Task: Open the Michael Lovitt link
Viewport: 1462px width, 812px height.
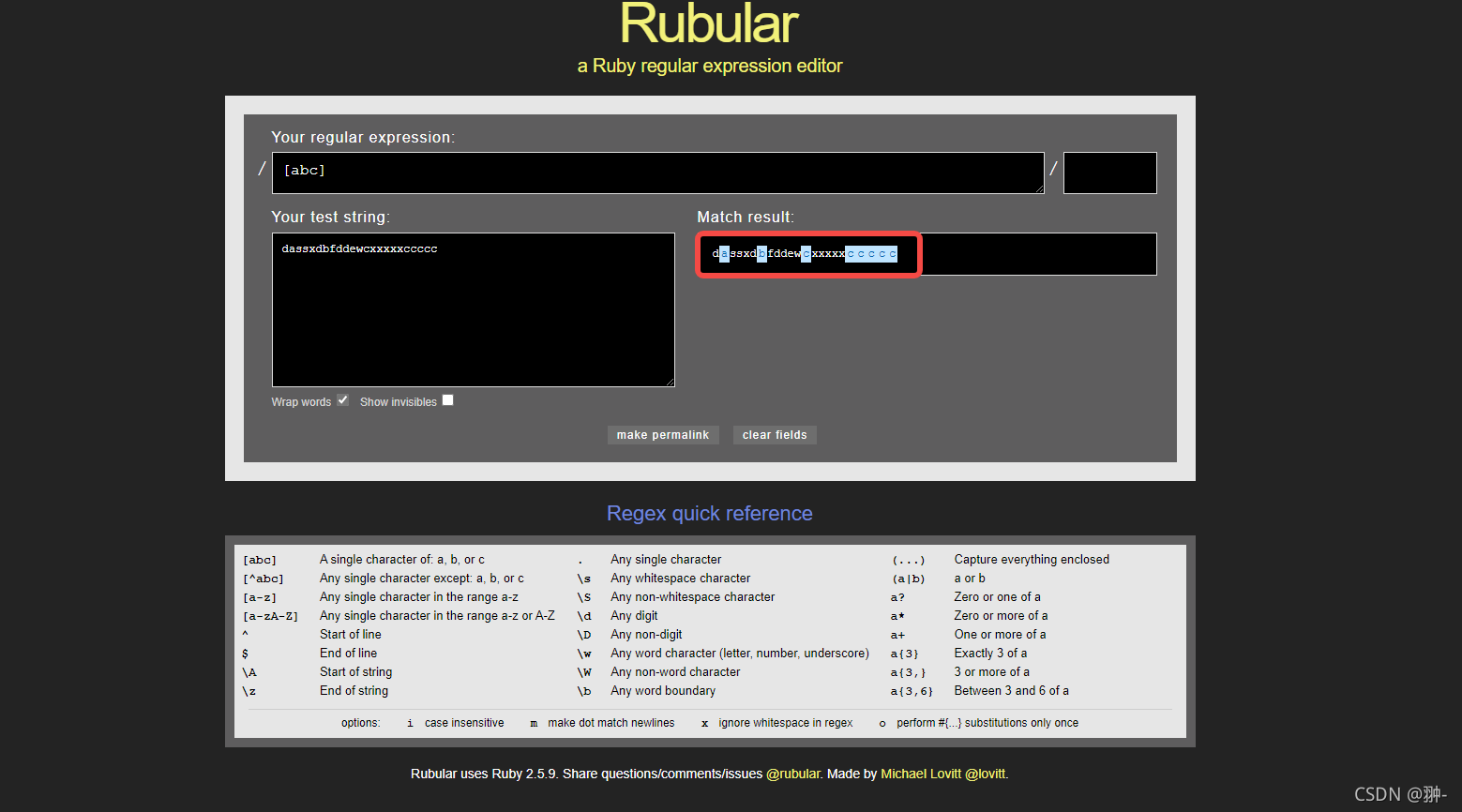Action: click(921, 774)
